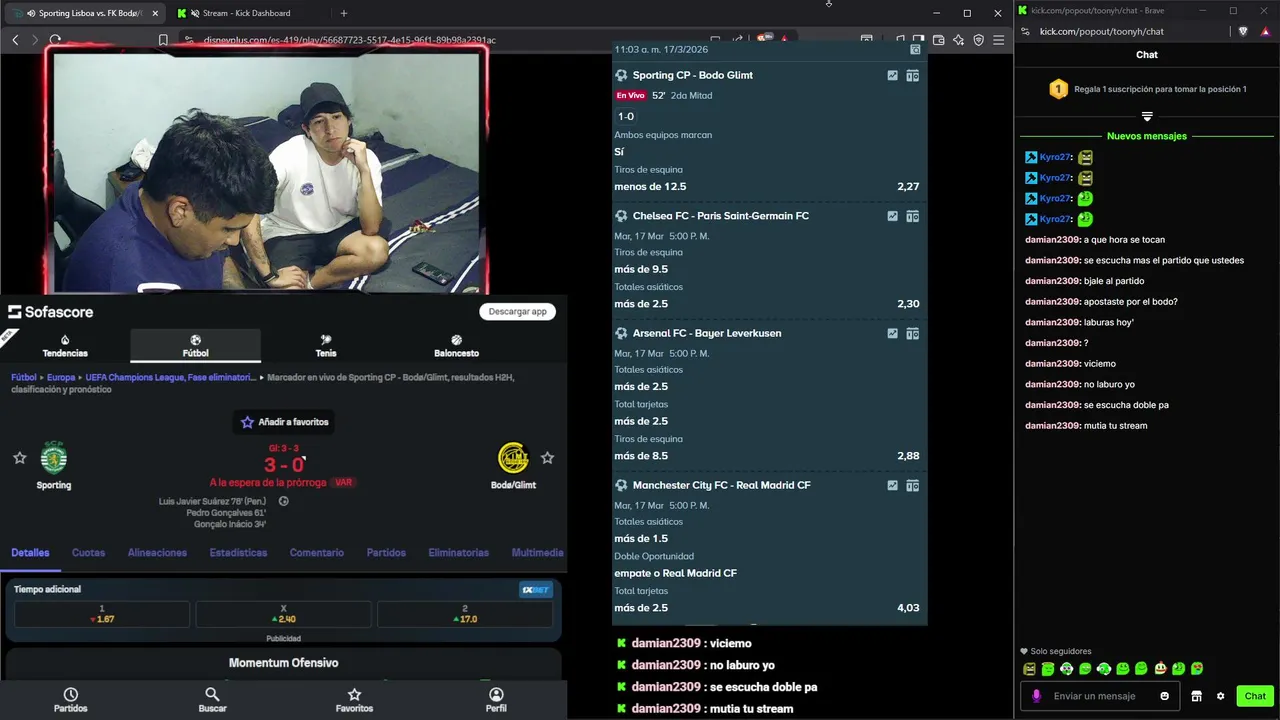Switch to the Alineaciones tab
The width and height of the screenshot is (1280, 720).
[157, 553]
